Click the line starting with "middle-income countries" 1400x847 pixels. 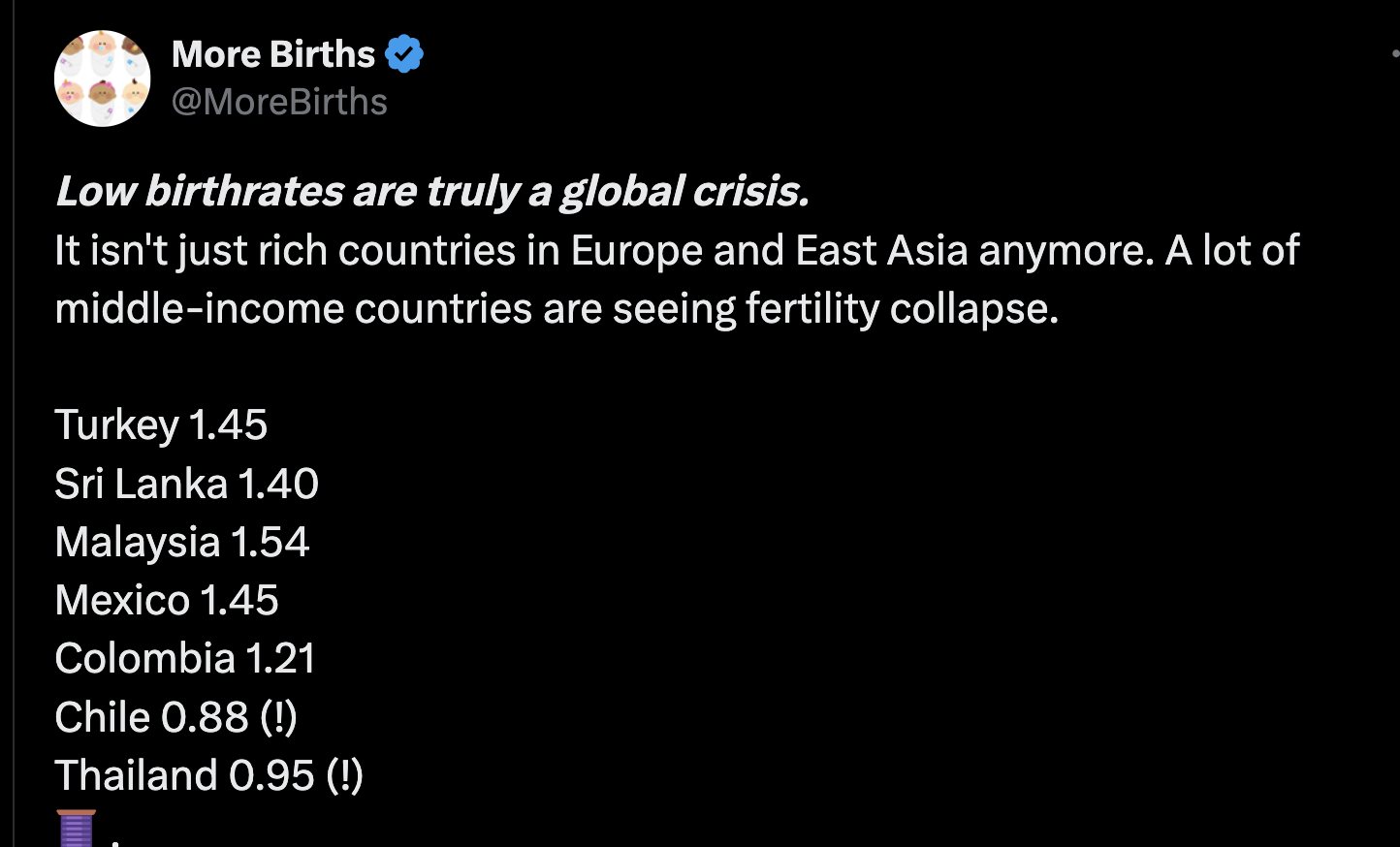point(557,308)
